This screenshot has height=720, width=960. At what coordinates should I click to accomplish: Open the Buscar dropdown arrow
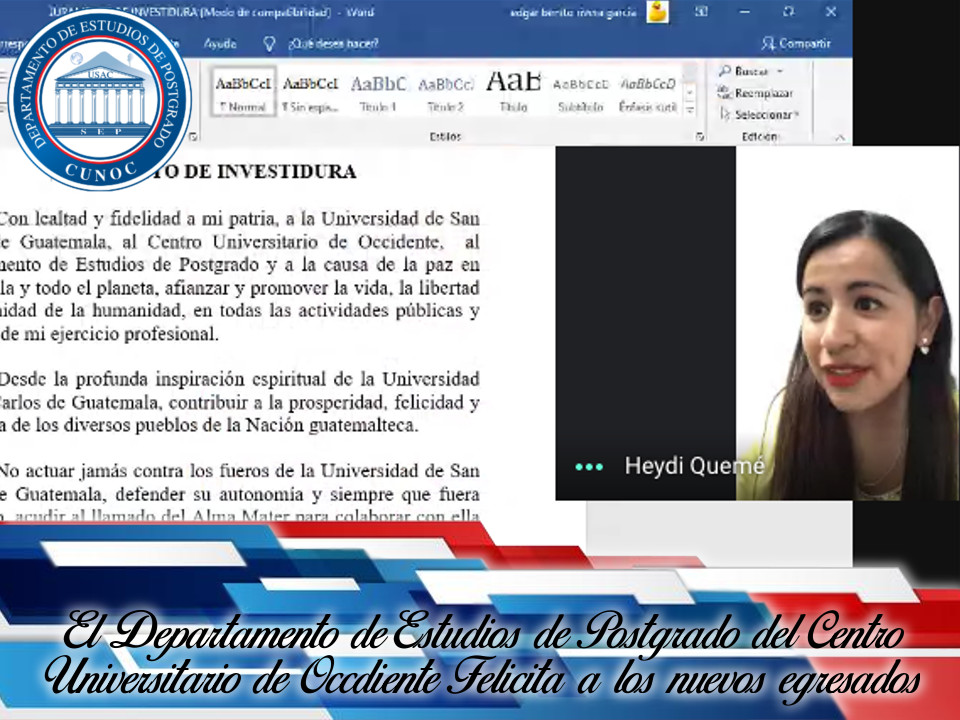pyautogui.click(x=780, y=72)
